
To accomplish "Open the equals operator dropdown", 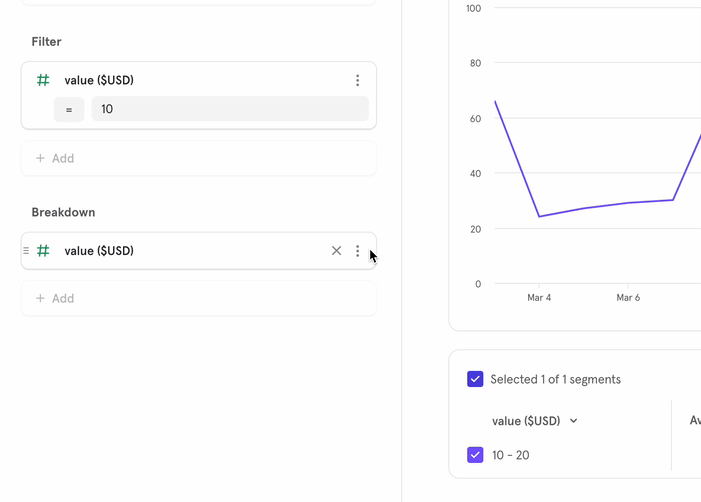I will click(x=69, y=109).
